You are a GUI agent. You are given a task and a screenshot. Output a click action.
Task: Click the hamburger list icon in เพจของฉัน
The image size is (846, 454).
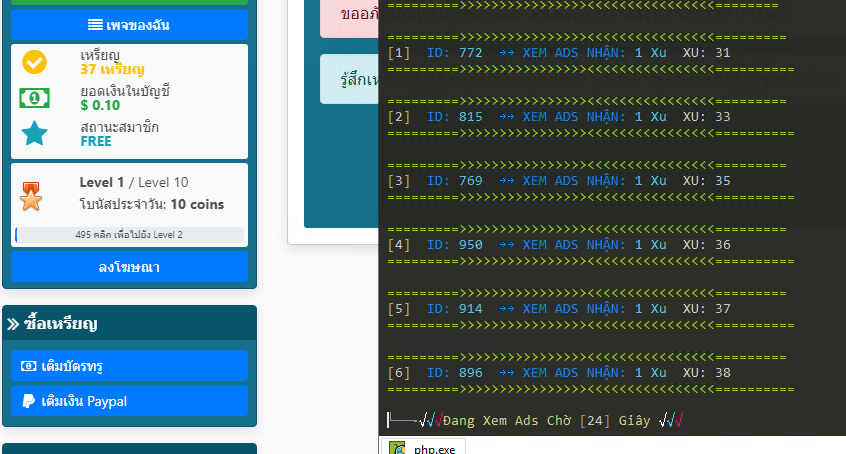[95, 25]
